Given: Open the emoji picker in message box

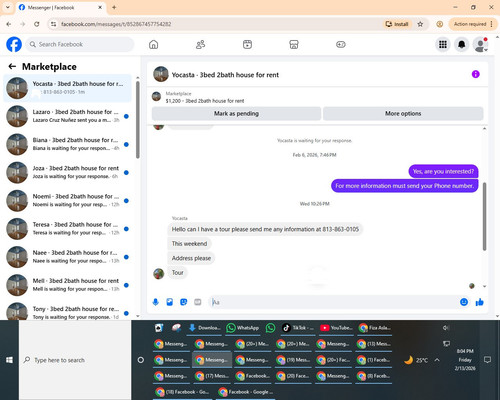Looking at the screenshot, I should point(464,302).
